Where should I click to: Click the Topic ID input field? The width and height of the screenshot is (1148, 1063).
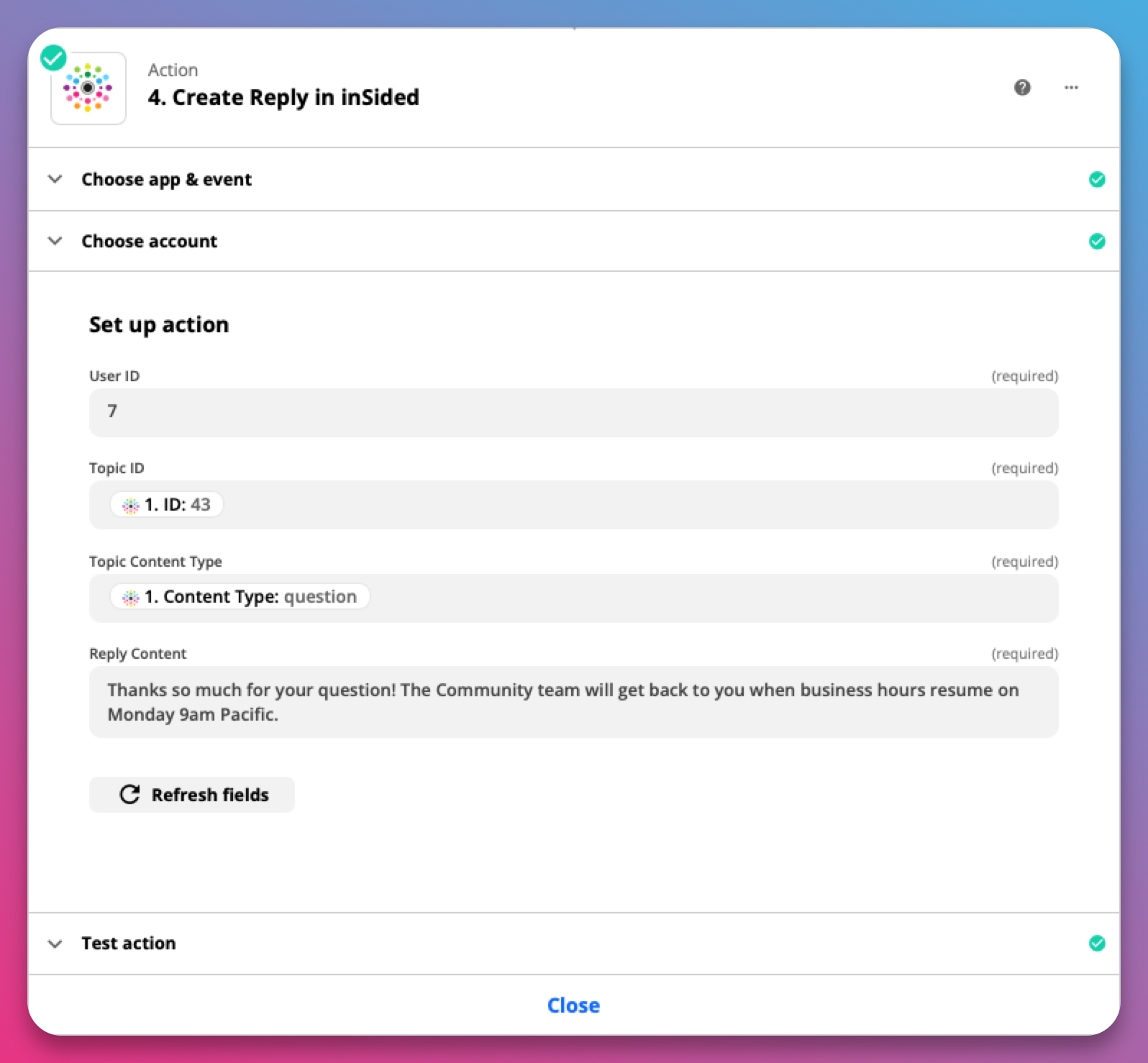click(x=573, y=505)
